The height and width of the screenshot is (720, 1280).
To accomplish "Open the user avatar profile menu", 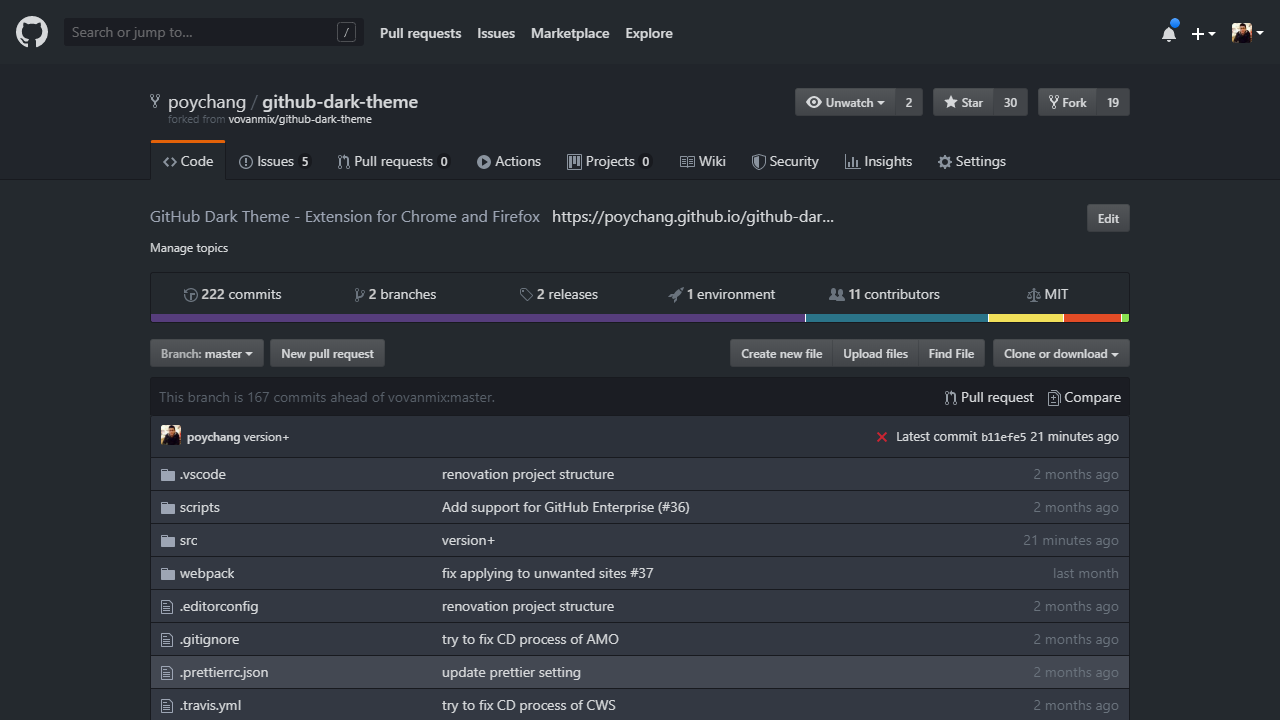I will pos(1247,33).
